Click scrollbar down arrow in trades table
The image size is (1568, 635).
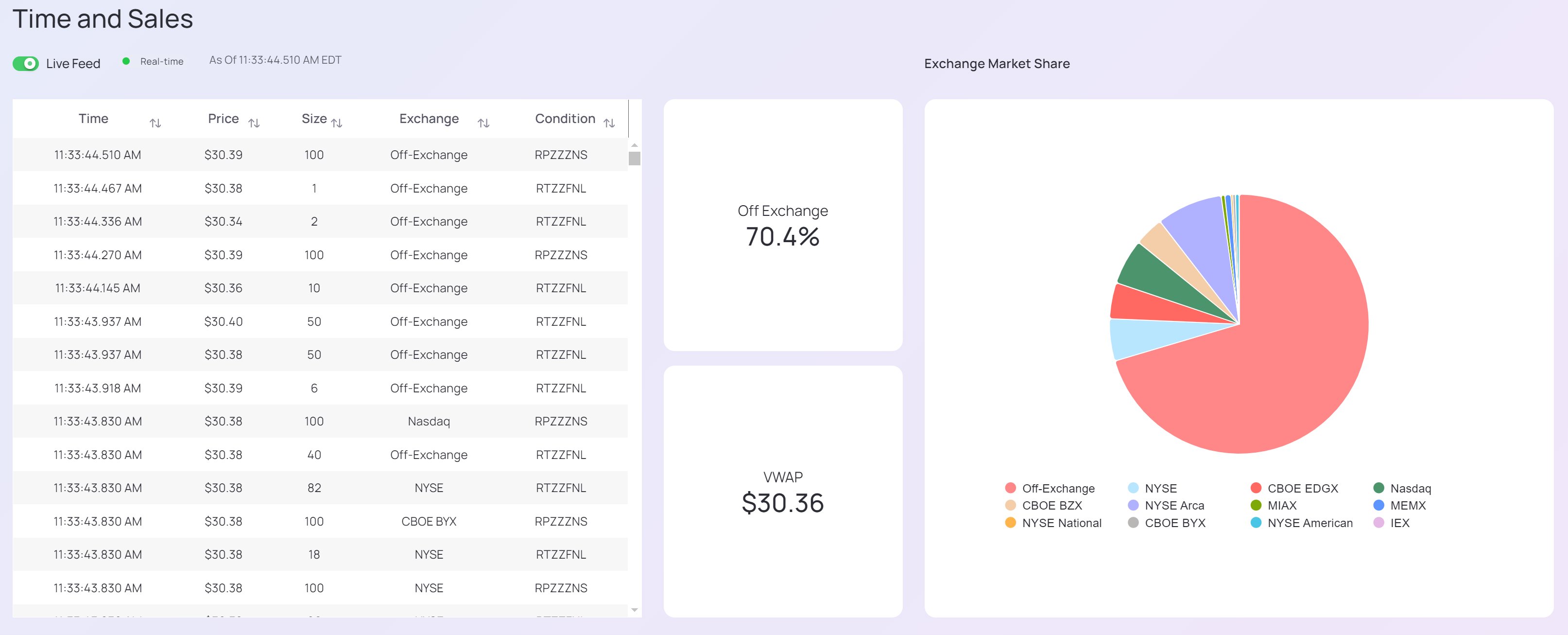tap(634, 609)
